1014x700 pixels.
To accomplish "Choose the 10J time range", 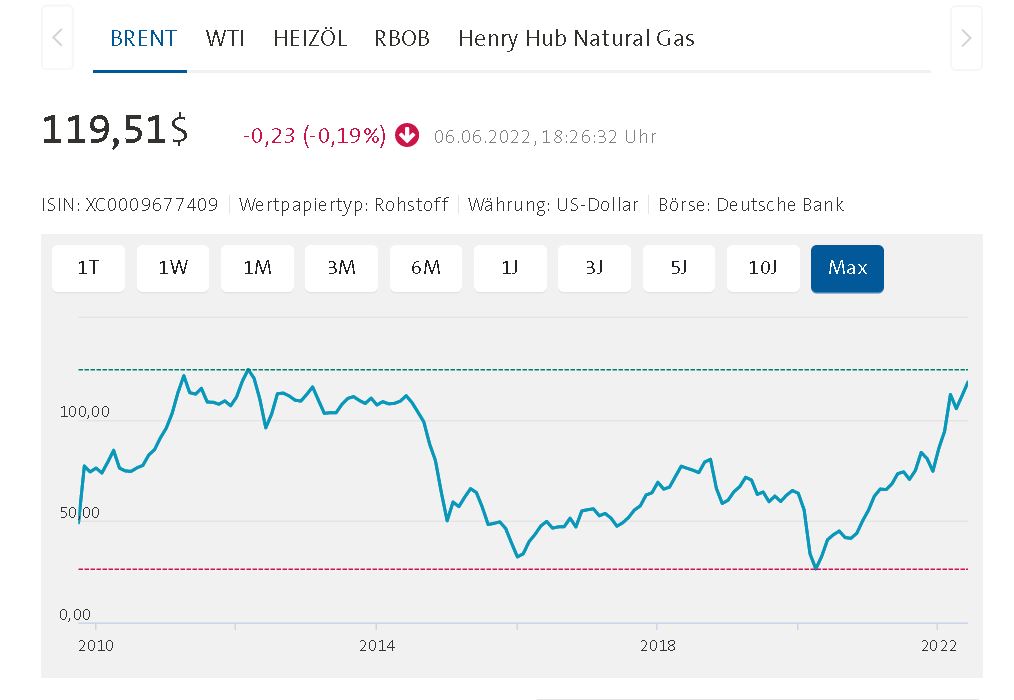I will 763,268.
